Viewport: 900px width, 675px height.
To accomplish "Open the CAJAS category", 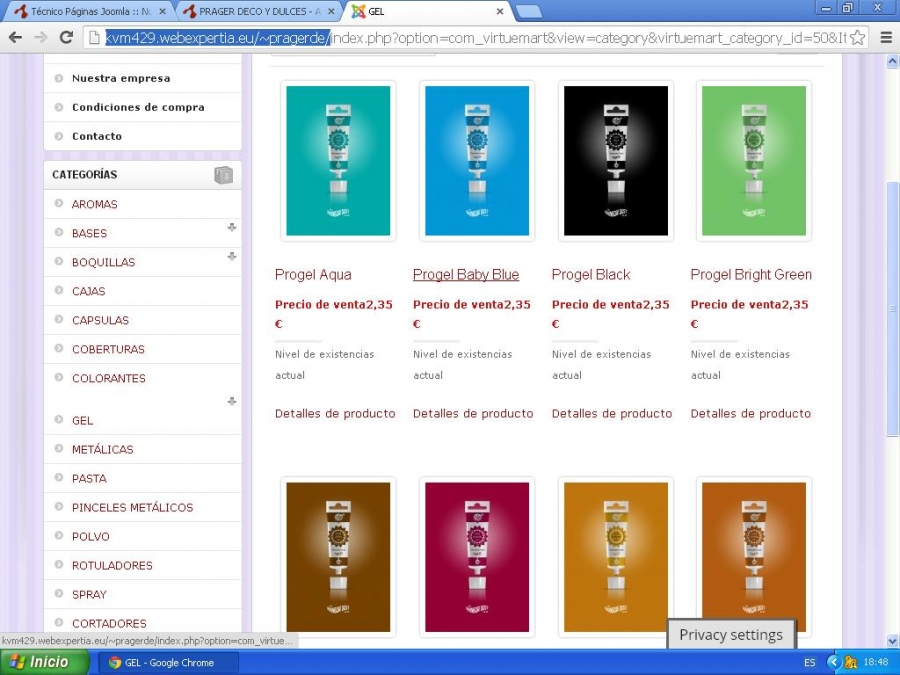I will click(88, 292).
